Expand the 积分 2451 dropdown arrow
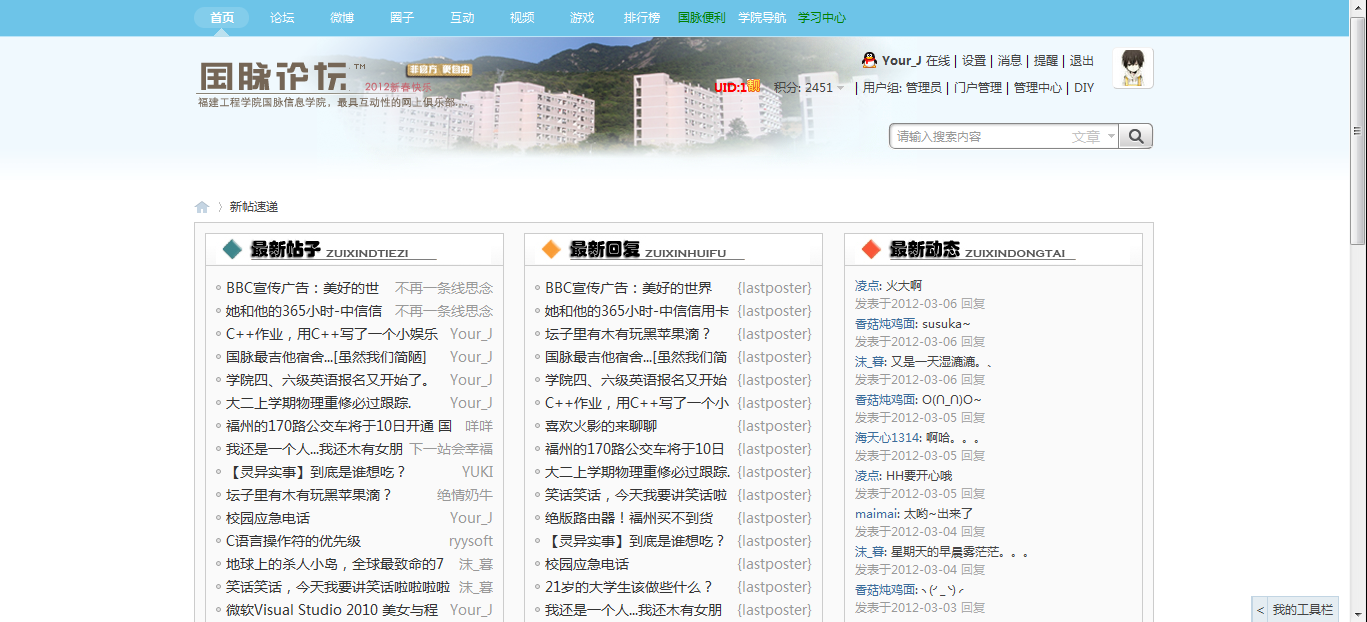The width and height of the screenshot is (1367, 622). tap(841, 88)
